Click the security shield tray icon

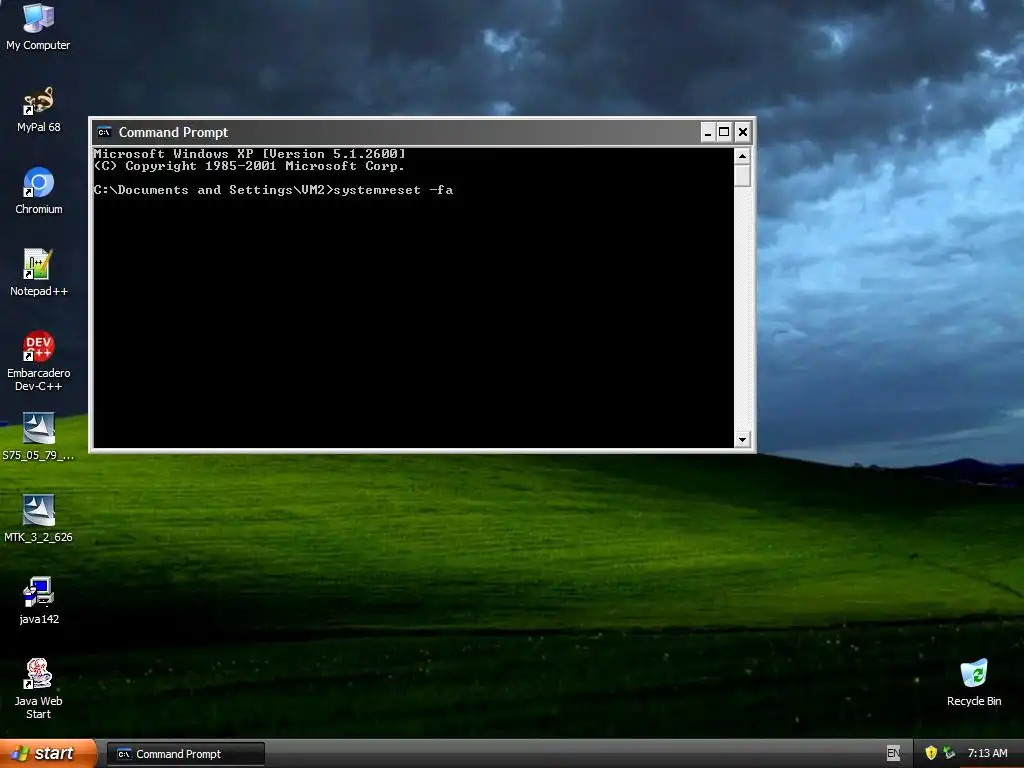pyautogui.click(x=931, y=753)
